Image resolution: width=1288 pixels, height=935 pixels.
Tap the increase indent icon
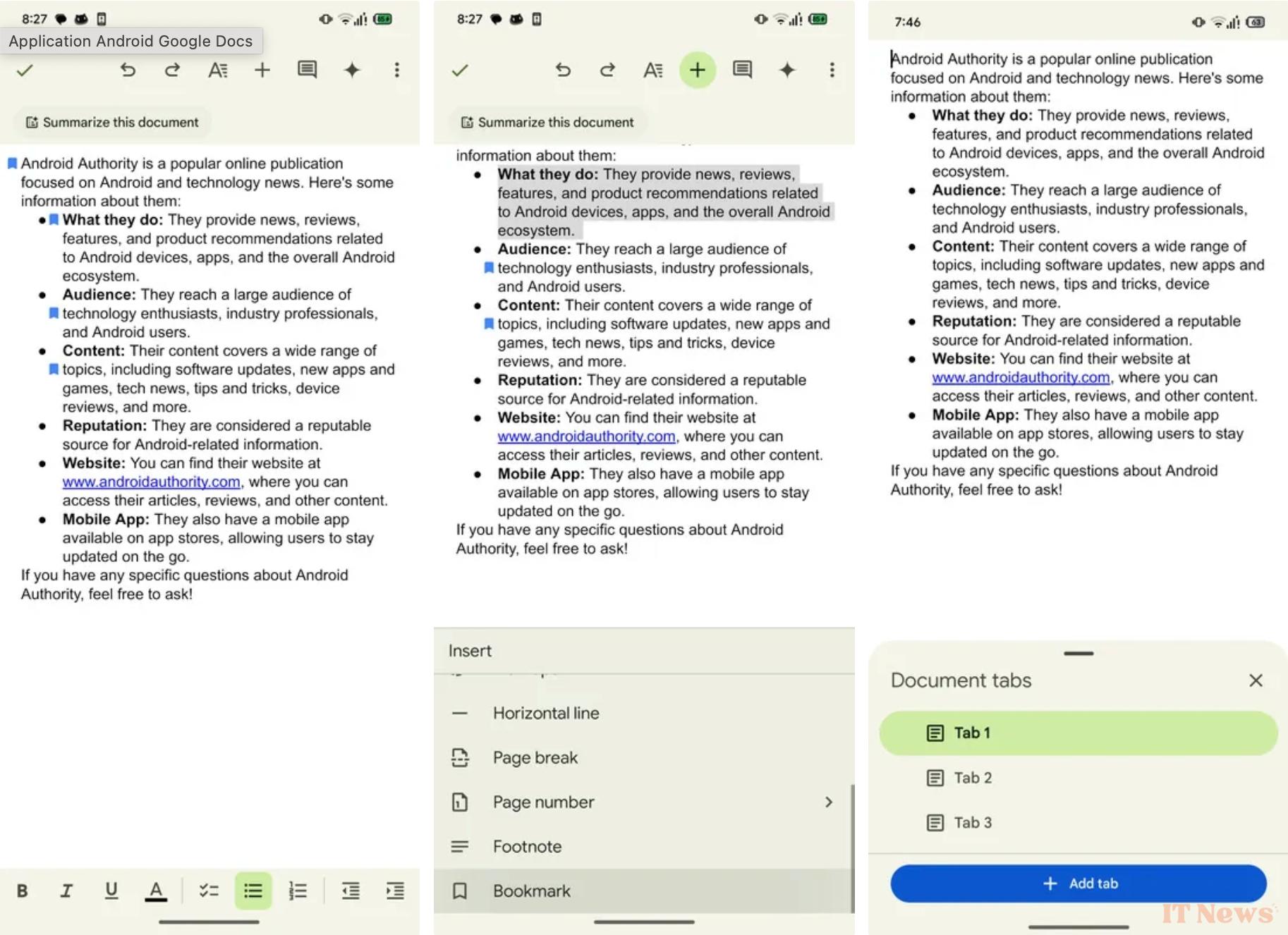tap(395, 891)
